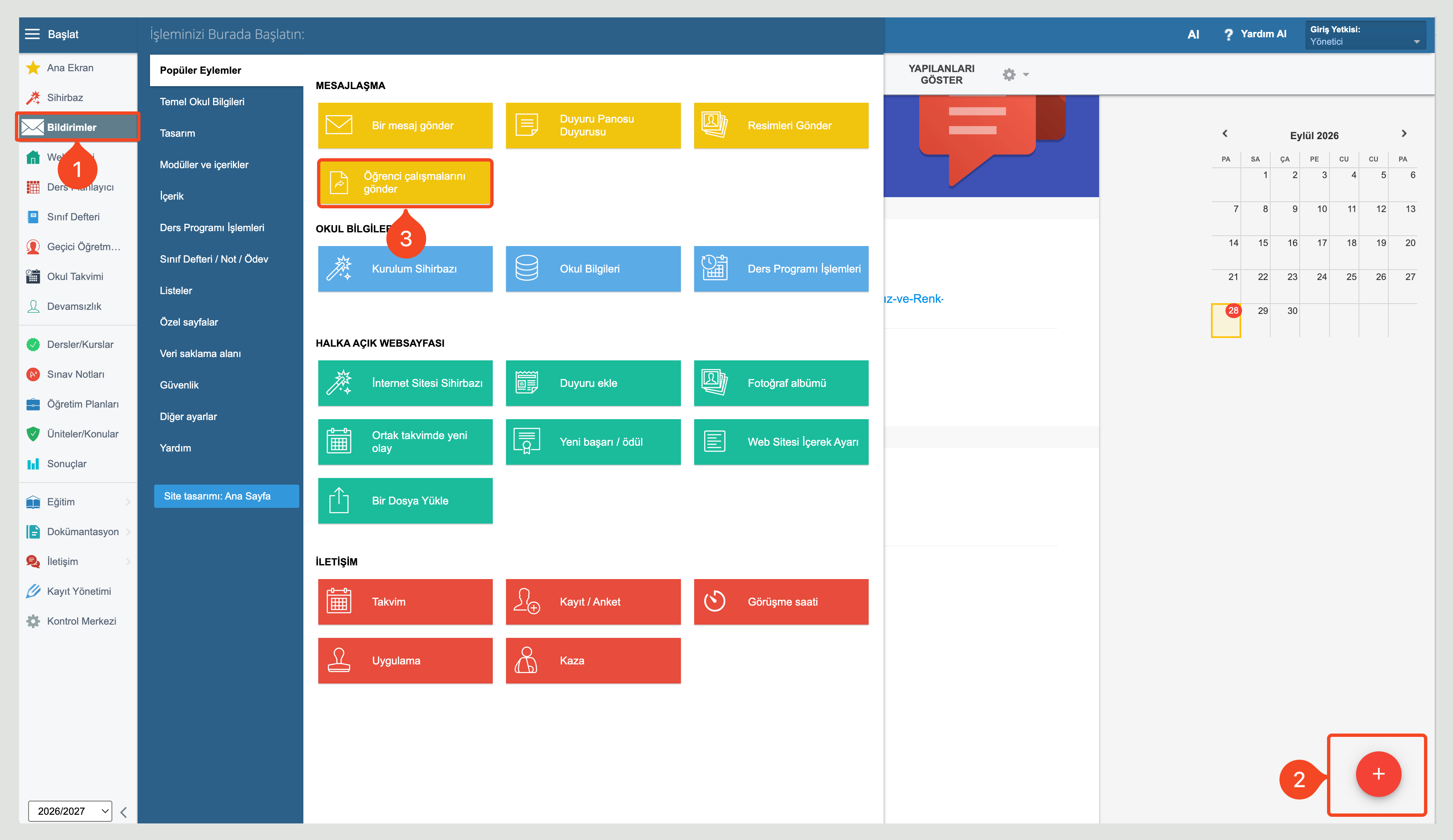1453x840 pixels.
Task: Open the Kaza injury tile
Action: coord(593,661)
